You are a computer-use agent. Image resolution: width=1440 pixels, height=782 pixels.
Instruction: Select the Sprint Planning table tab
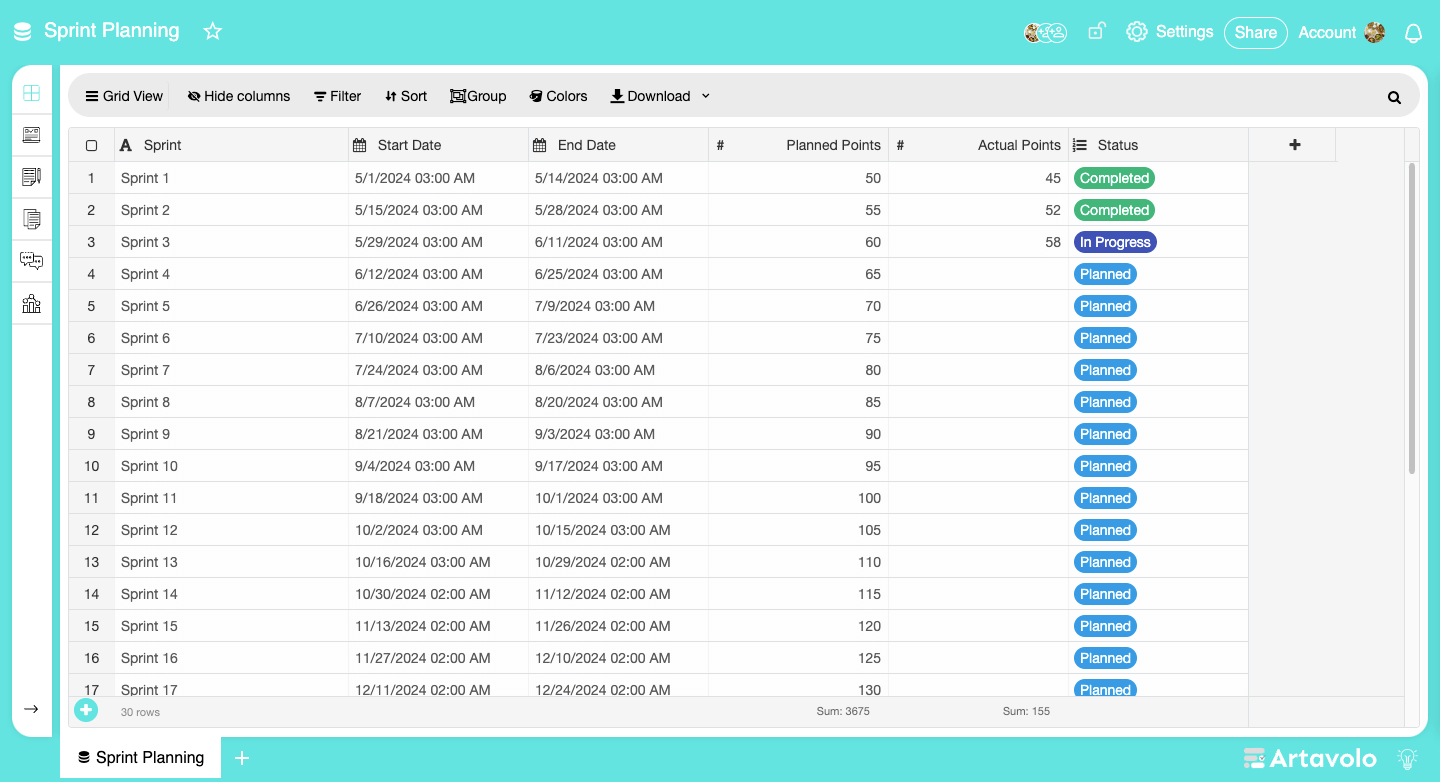(141, 758)
